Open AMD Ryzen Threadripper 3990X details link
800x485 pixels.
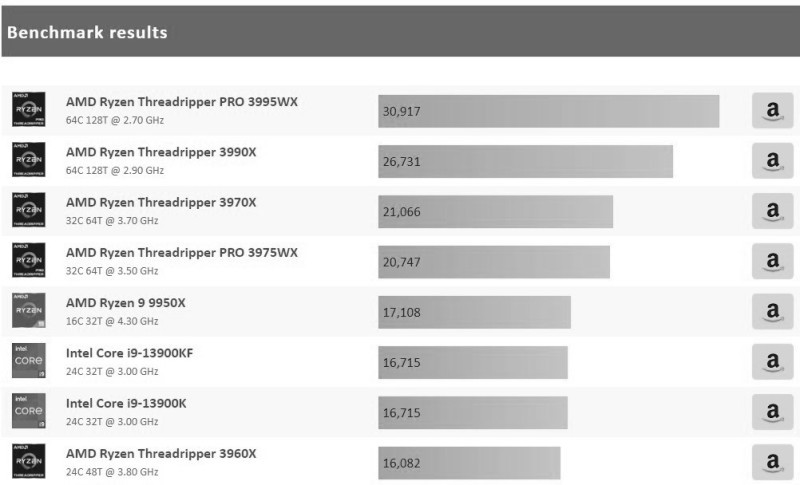tap(161, 152)
